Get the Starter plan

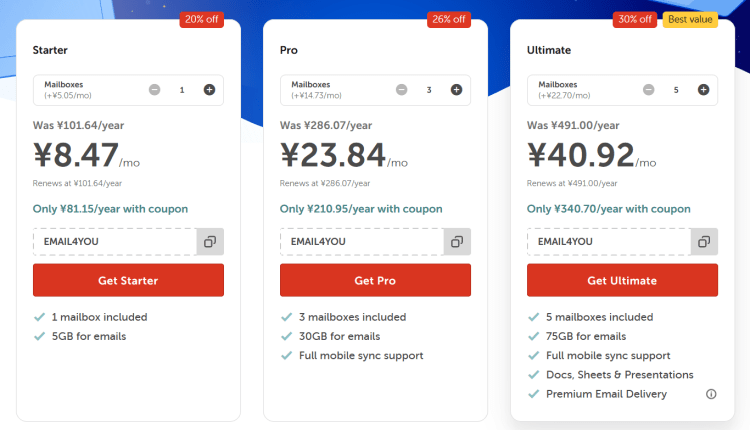click(128, 280)
